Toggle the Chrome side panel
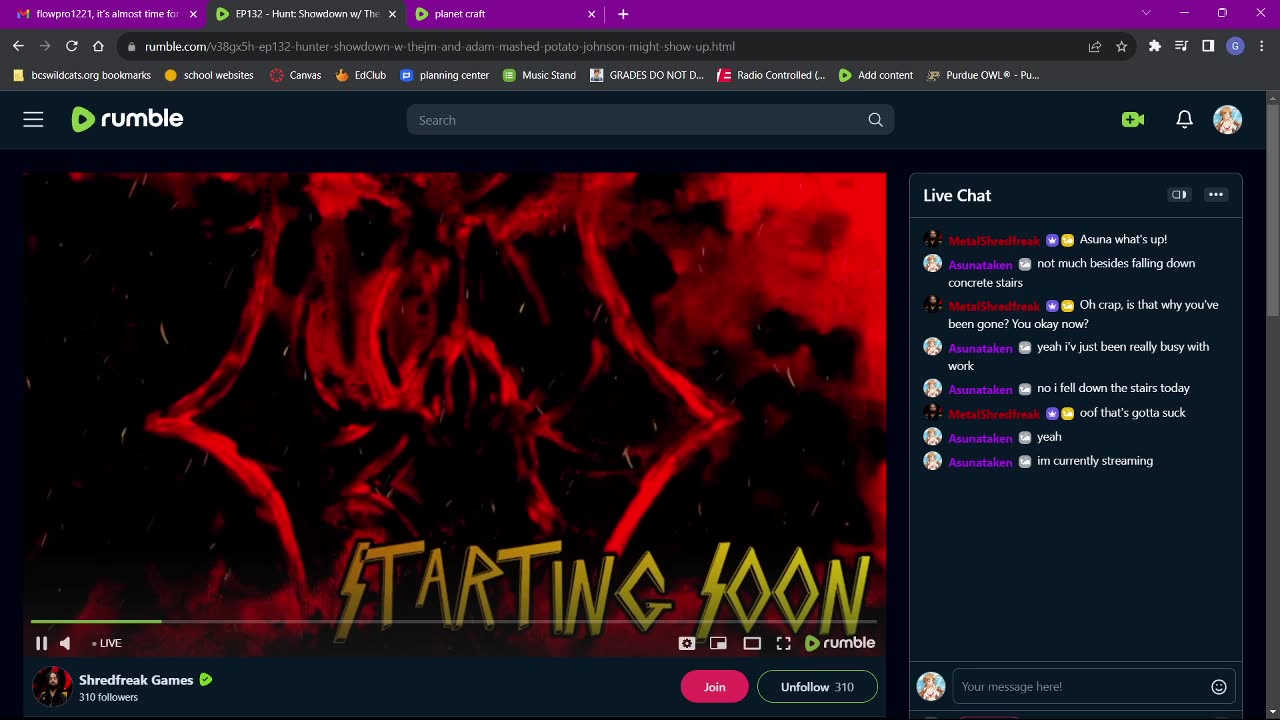The image size is (1280, 720). pyautogui.click(x=1208, y=46)
